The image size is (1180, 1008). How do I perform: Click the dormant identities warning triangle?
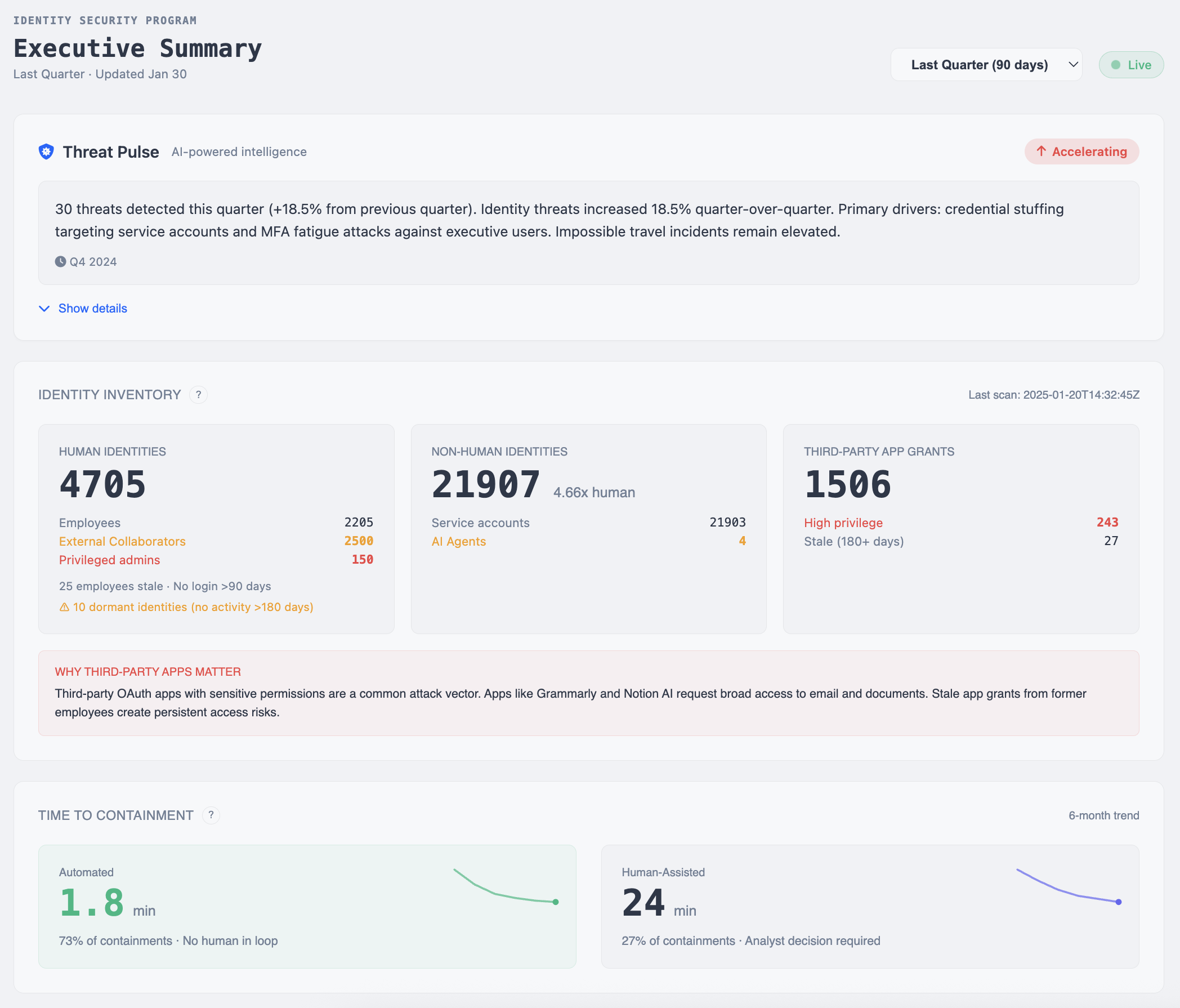(x=64, y=607)
